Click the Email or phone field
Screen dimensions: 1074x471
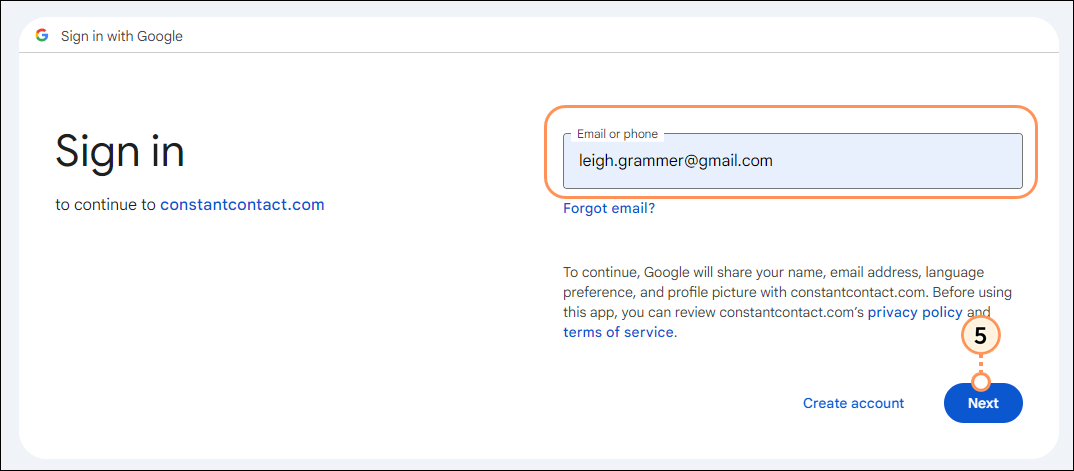coord(792,161)
